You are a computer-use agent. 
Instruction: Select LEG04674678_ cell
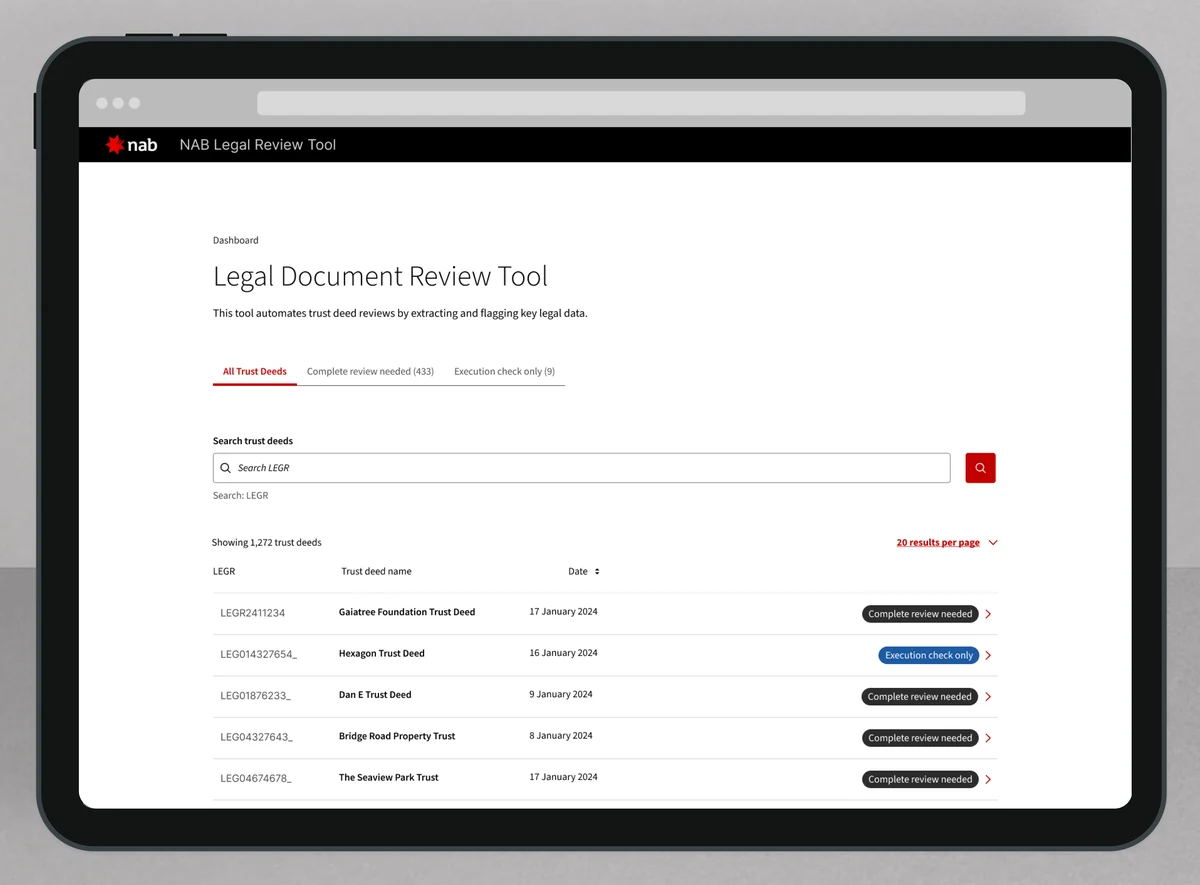[x=256, y=778]
